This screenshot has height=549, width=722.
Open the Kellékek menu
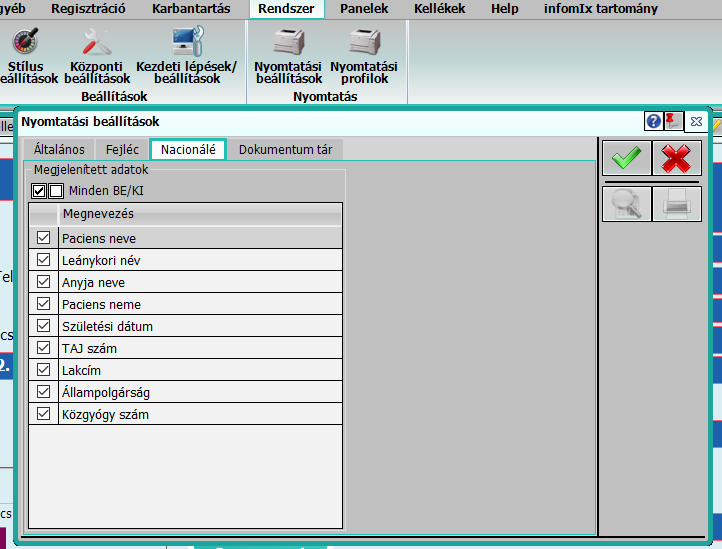440,8
